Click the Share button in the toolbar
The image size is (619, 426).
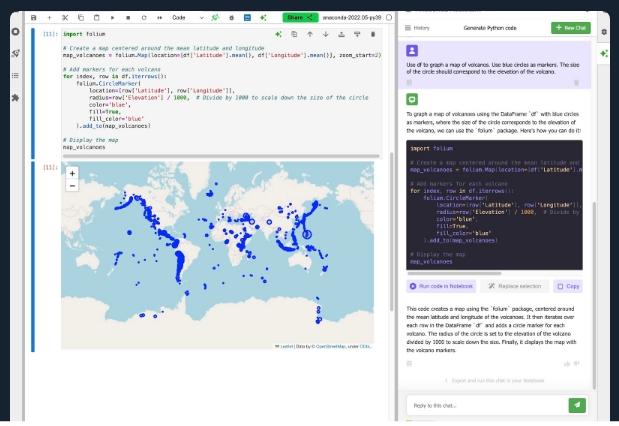300,17
